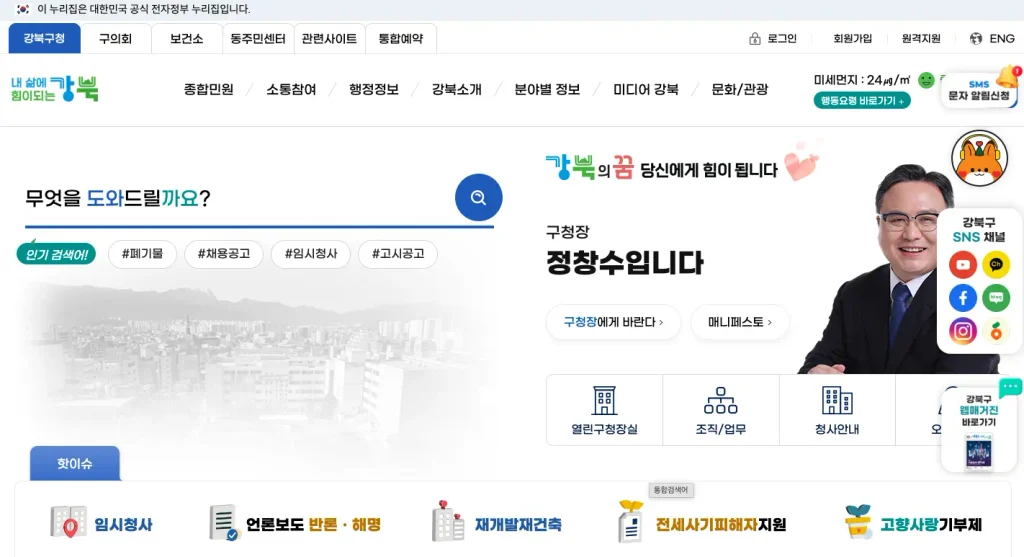Click the 통합검색어 tooltip label
The image size is (1024, 557).
(671, 490)
